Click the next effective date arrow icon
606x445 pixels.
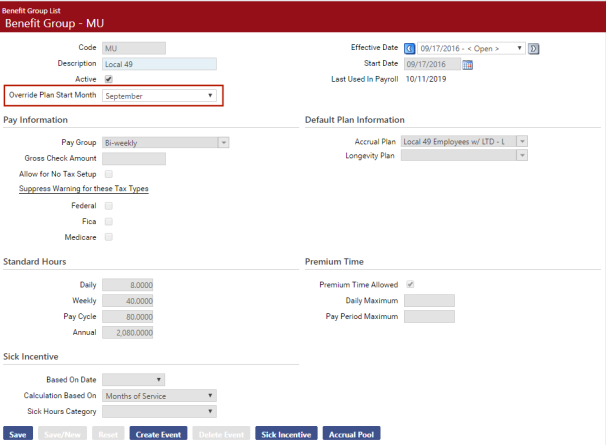pos(534,48)
